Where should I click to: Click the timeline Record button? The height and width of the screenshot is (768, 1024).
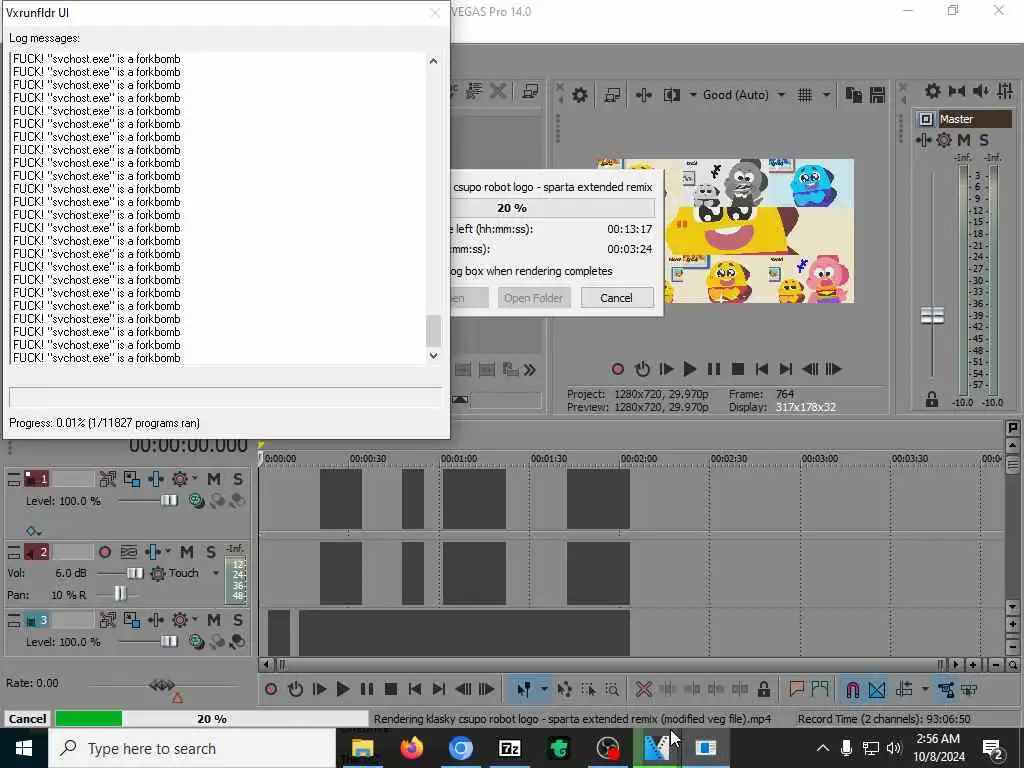click(x=271, y=689)
